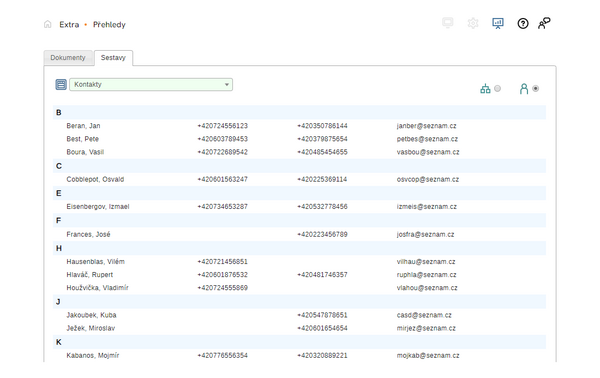Image resolution: width=600 pixels, height=378 pixels.
Task: Click phone number +420776556354
Action: (x=223, y=355)
